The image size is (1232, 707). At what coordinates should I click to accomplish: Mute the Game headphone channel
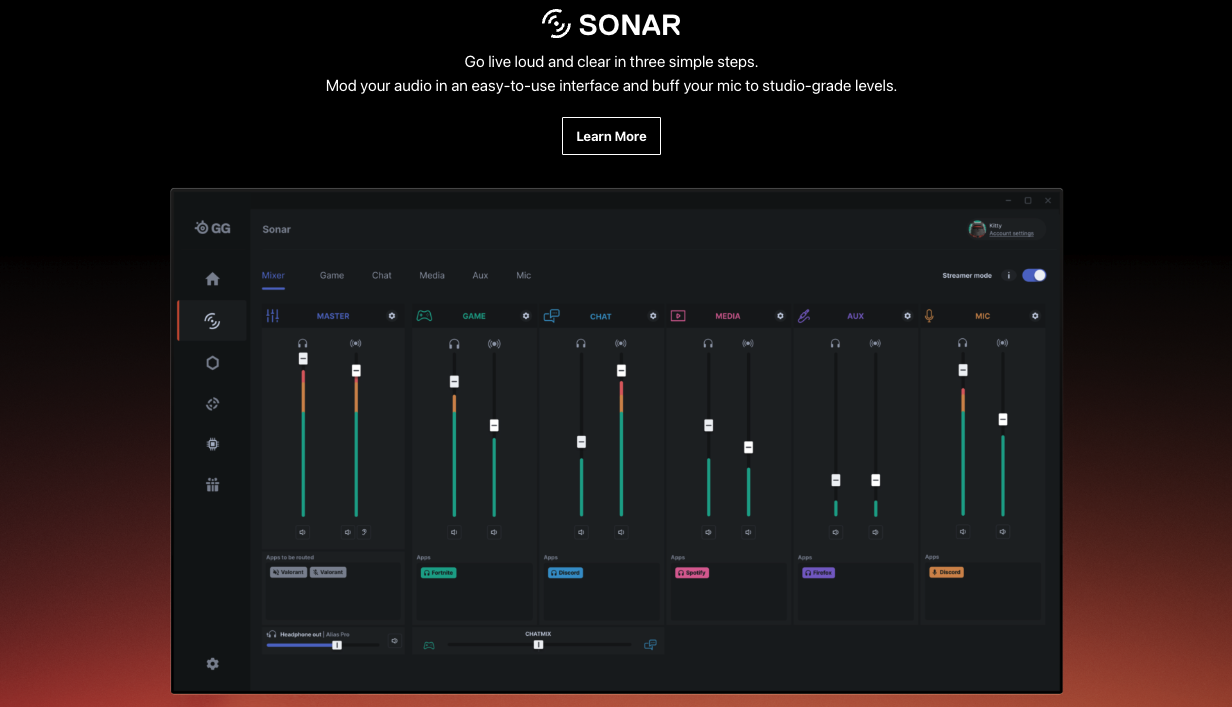click(x=454, y=532)
